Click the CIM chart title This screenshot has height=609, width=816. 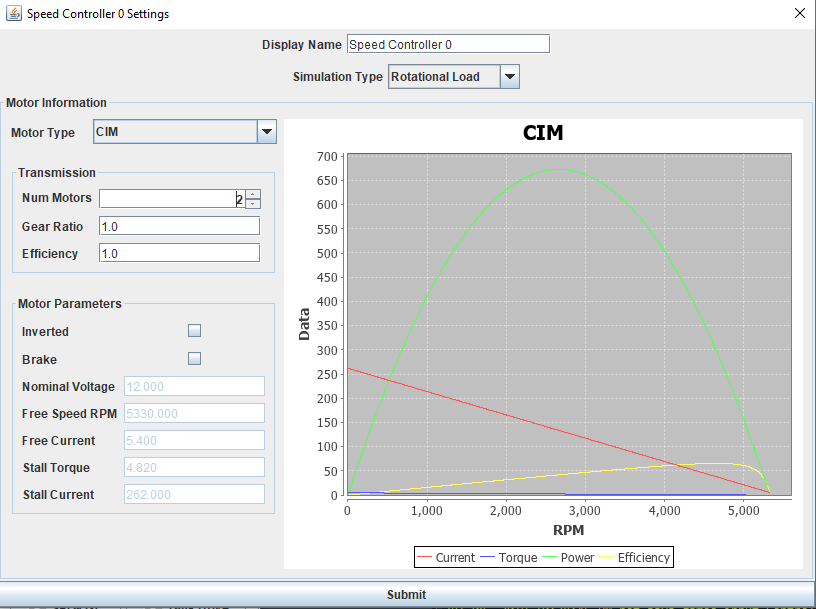[x=543, y=133]
